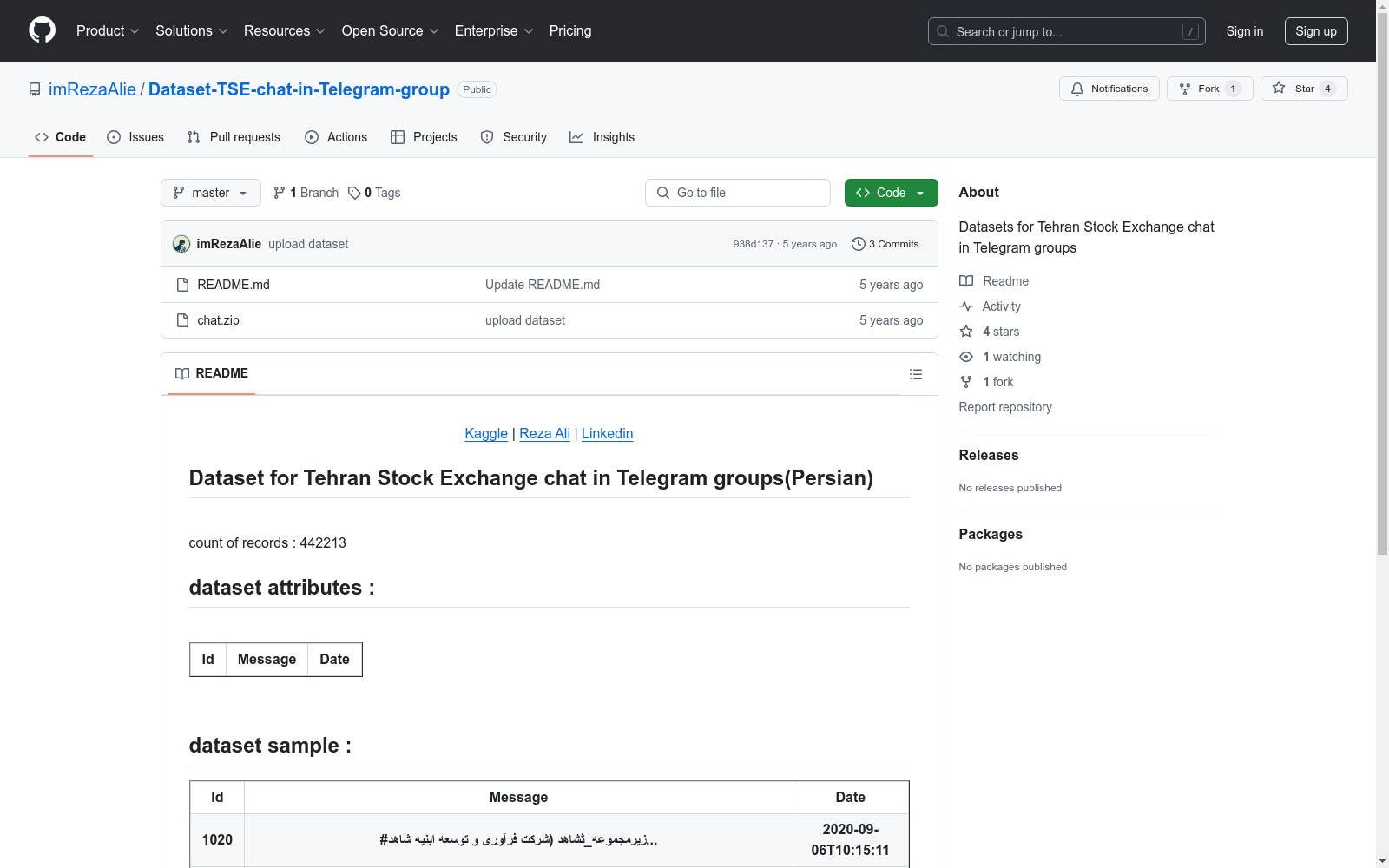The height and width of the screenshot is (868, 1389).
Task: Open the imRezaAlie profile link
Action: tap(92, 89)
